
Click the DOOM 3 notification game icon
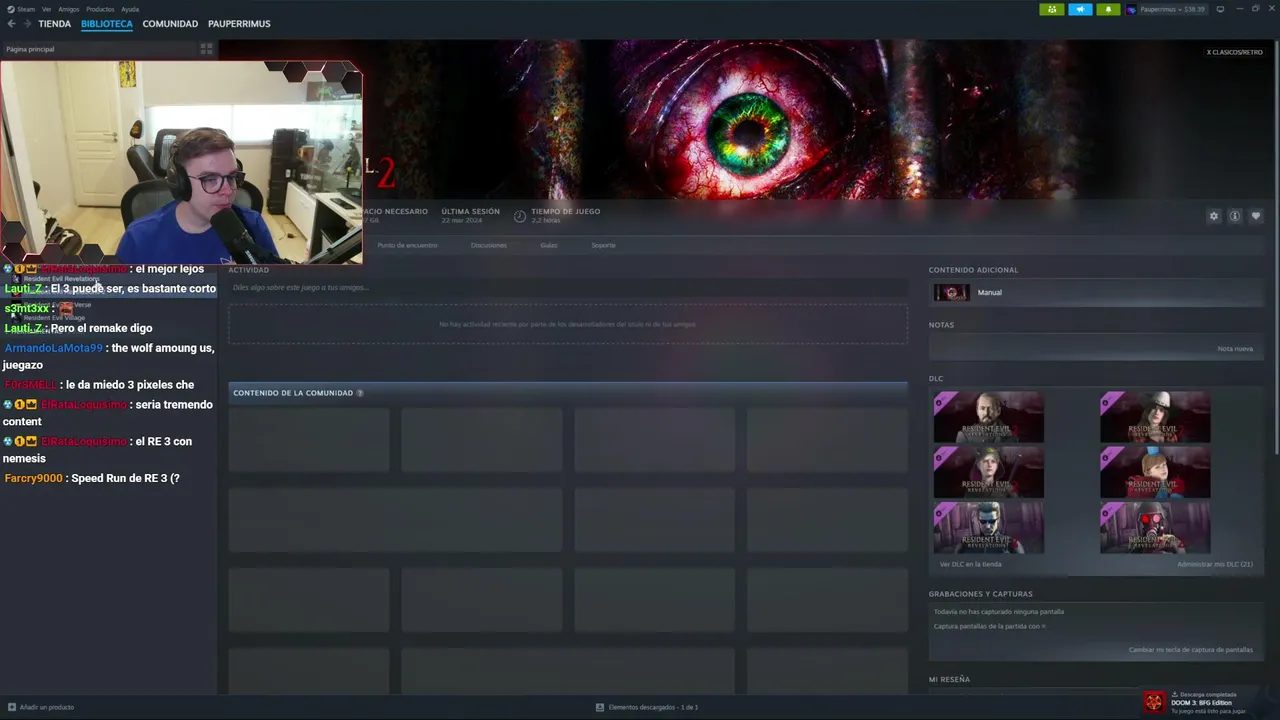[1155, 702]
